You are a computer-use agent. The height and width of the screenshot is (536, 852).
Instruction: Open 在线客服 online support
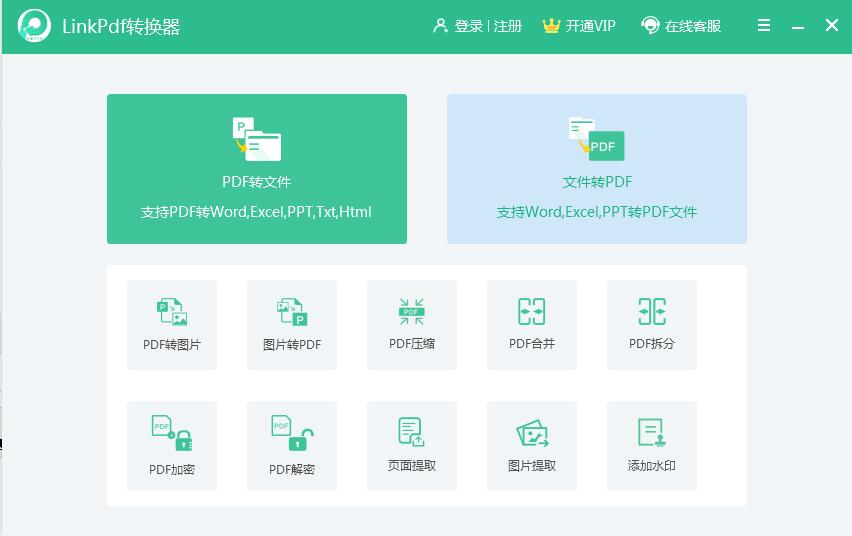point(693,26)
